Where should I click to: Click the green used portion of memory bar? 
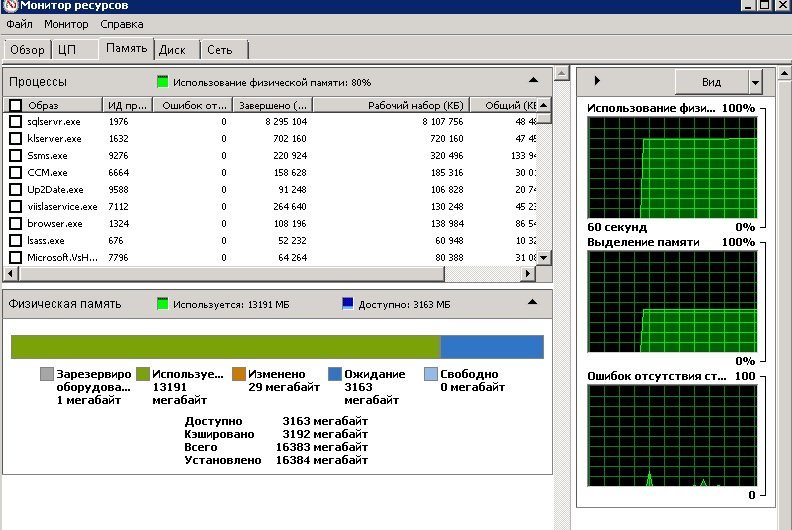225,346
